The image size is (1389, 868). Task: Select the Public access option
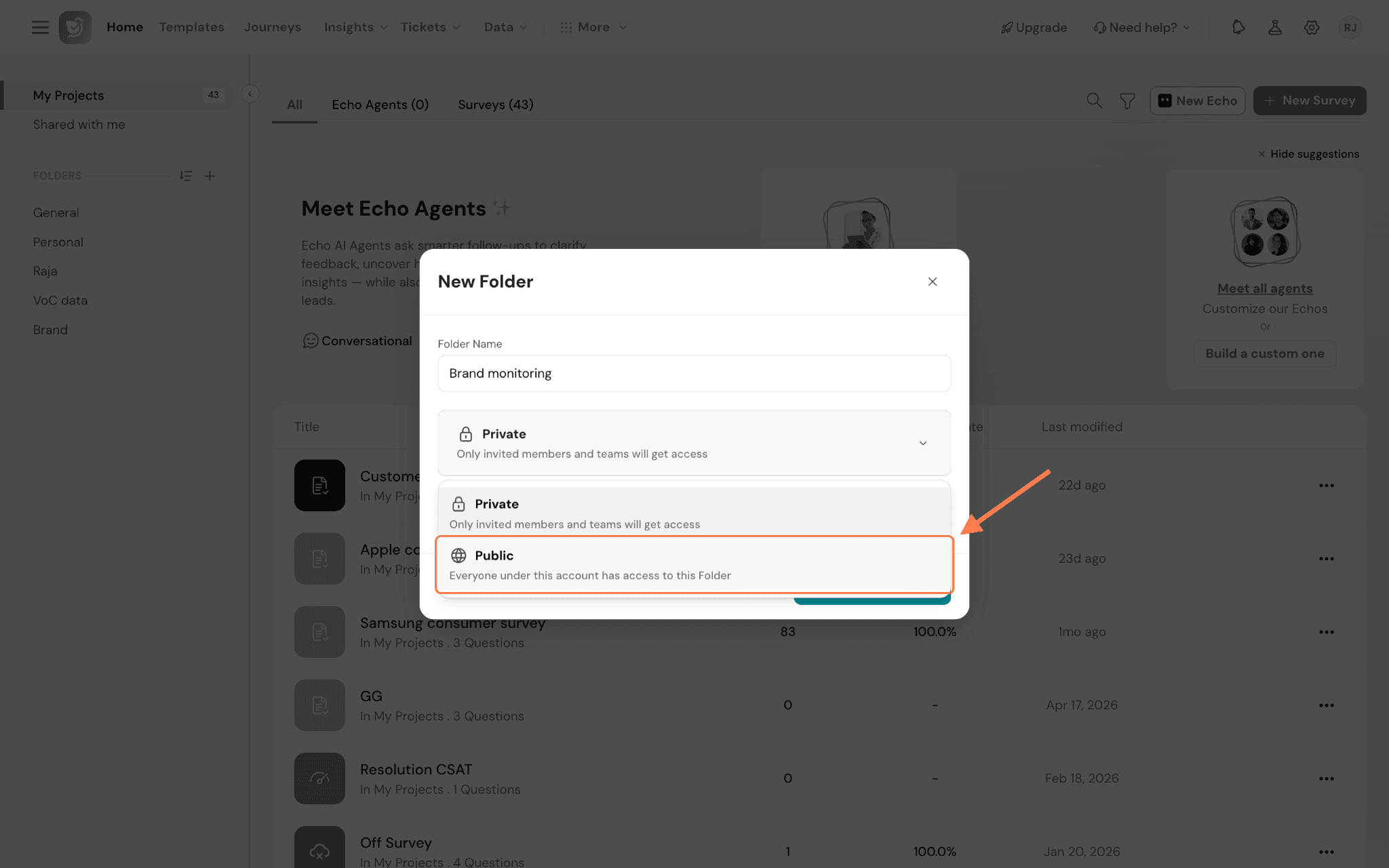click(694, 565)
